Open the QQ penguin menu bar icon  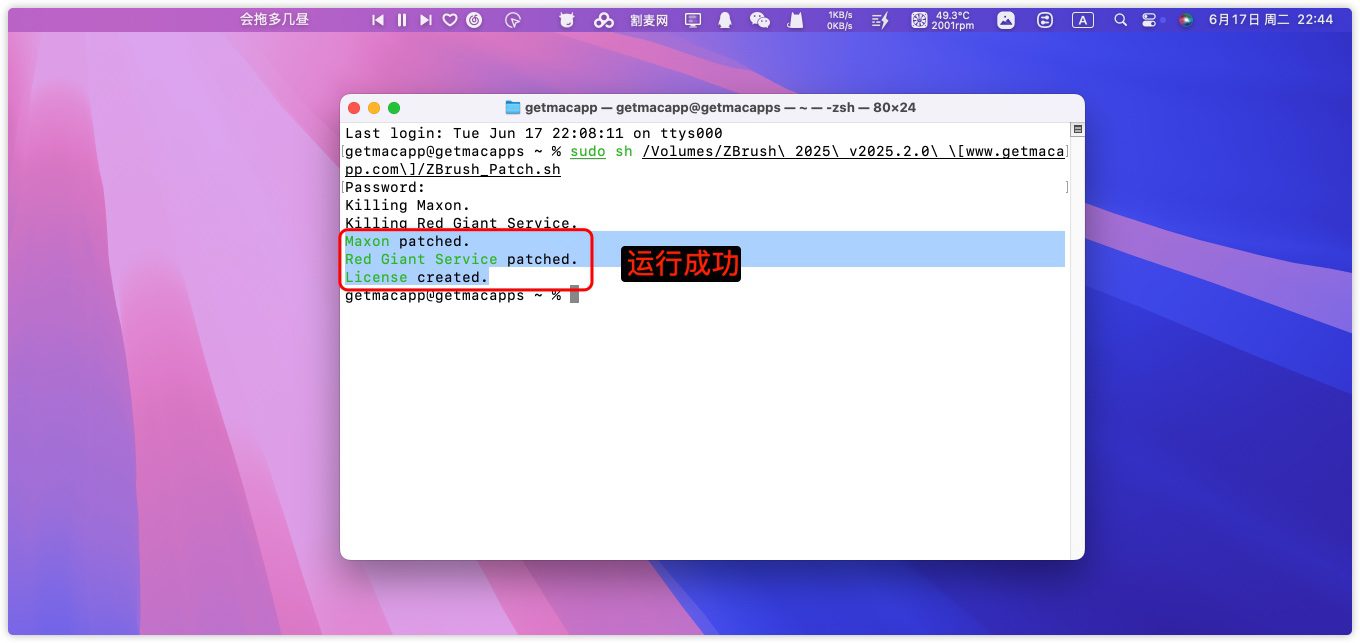pos(725,20)
